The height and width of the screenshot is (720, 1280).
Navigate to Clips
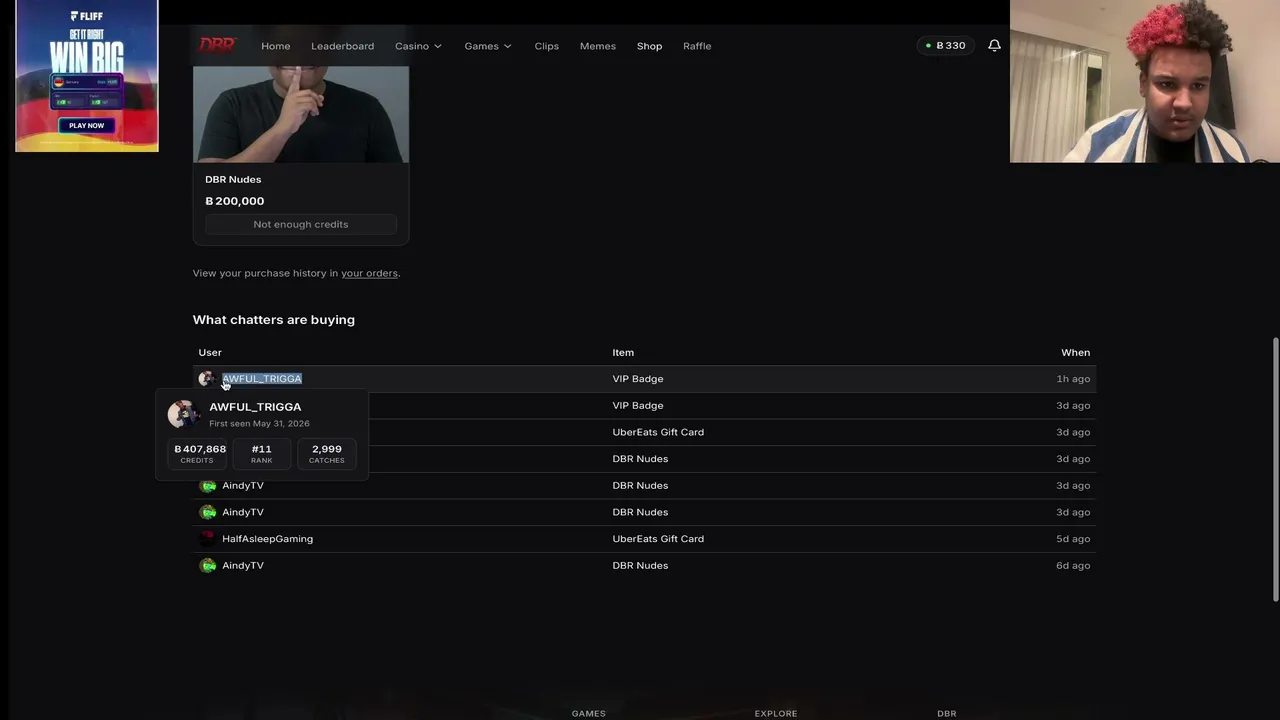tap(546, 46)
